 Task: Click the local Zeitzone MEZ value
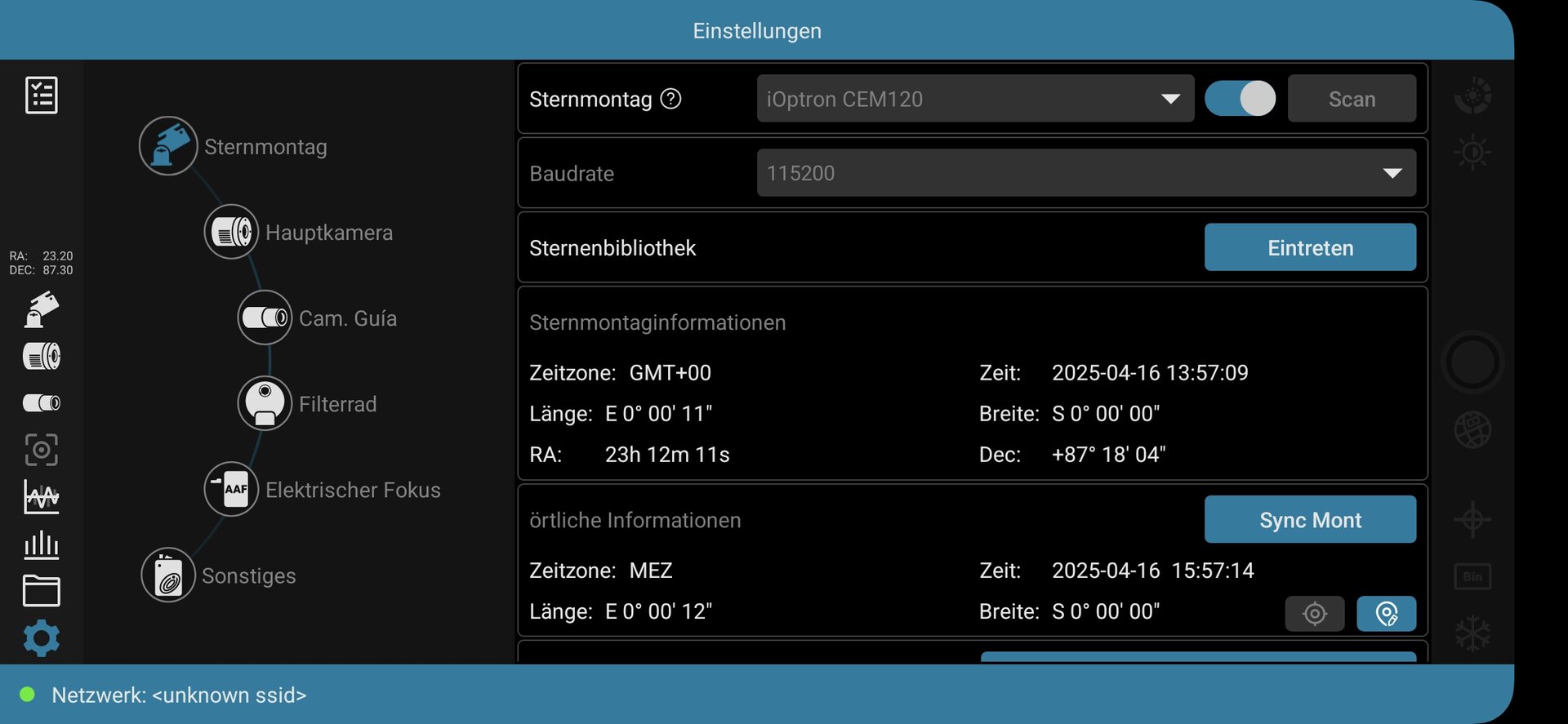[x=651, y=571]
